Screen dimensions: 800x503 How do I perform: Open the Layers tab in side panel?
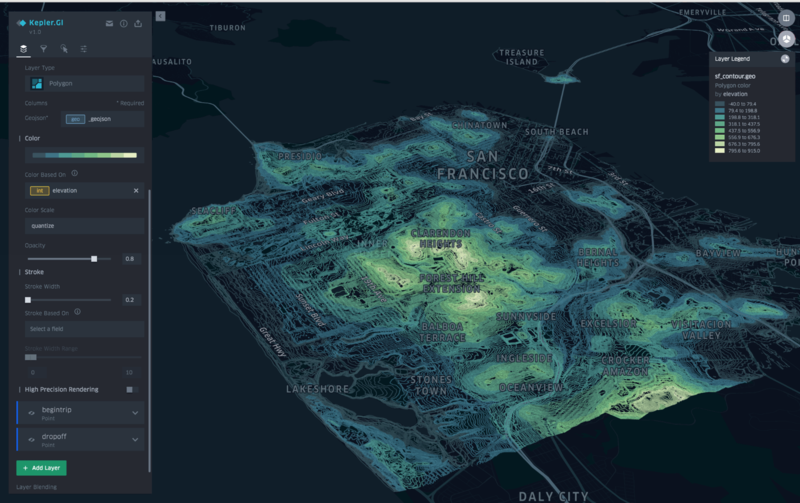(x=23, y=49)
